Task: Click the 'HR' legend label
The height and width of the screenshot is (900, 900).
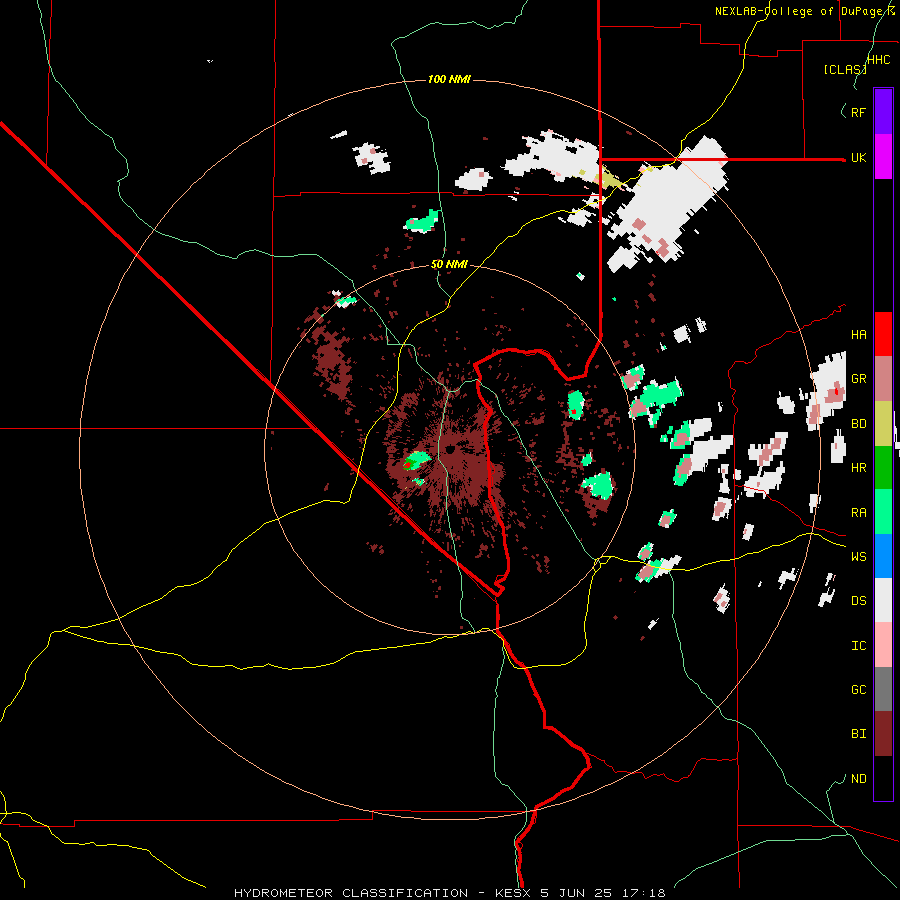Action: [x=858, y=468]
